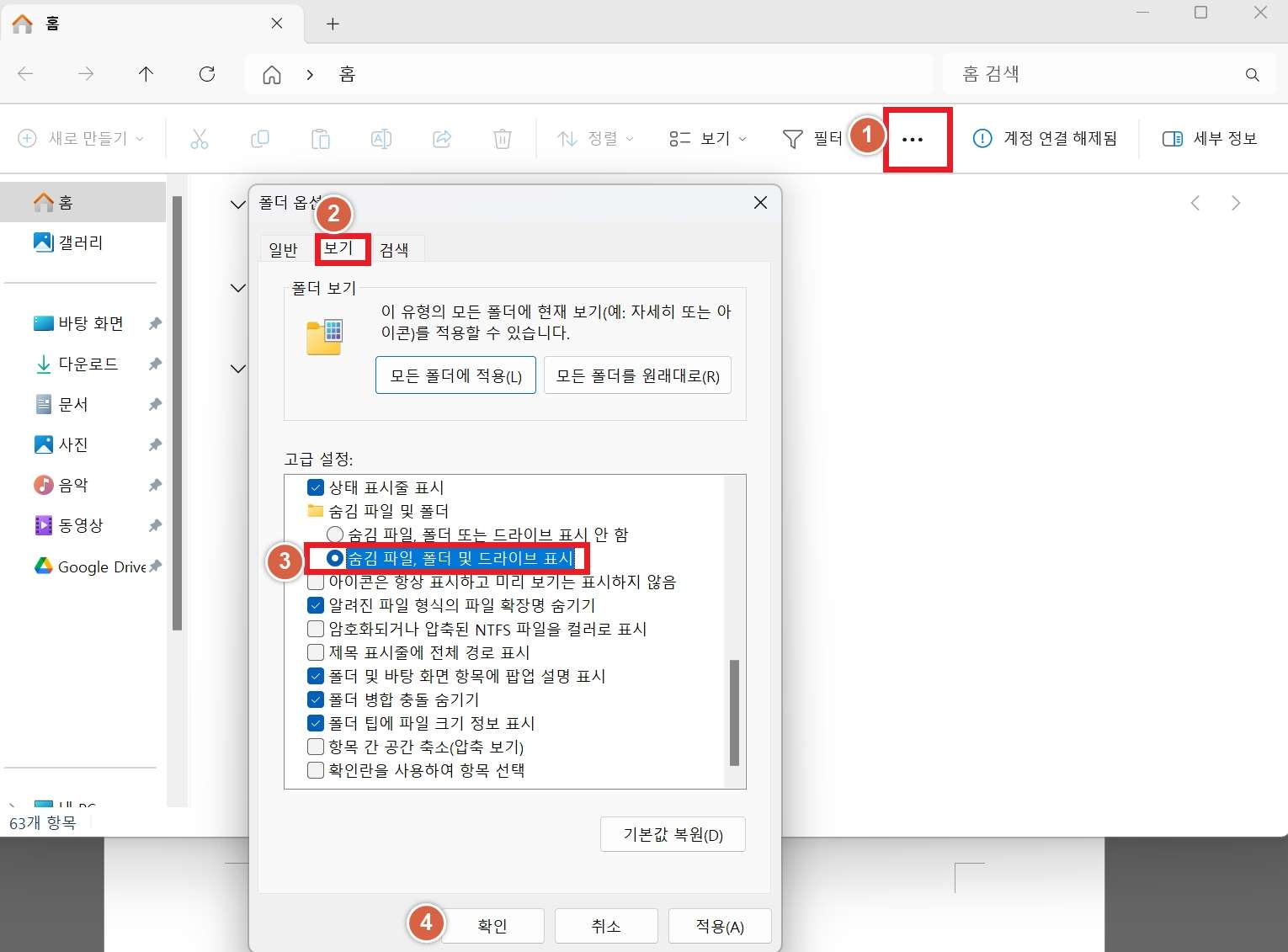
Task: Uncheck 알려진 파일 형식의 파일 확장명 숨기기
Action: 316,605
